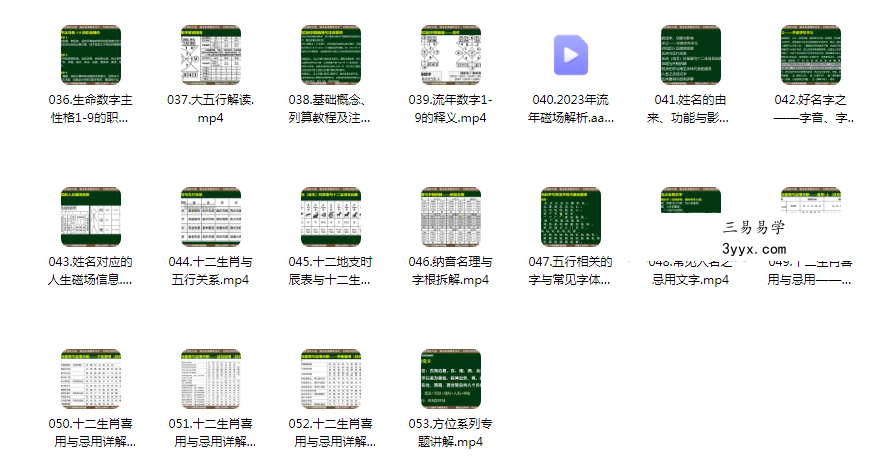The width and height of the screenshot is (882, 474).
Task: Select the file name 037.大五行解读.mp4
Action: (x=210, y=109)
